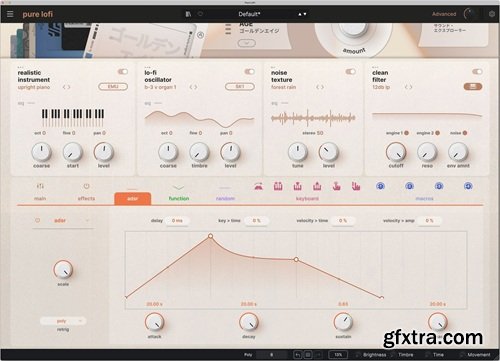
Task: Click the Advanced button
Action: [444, 14]
